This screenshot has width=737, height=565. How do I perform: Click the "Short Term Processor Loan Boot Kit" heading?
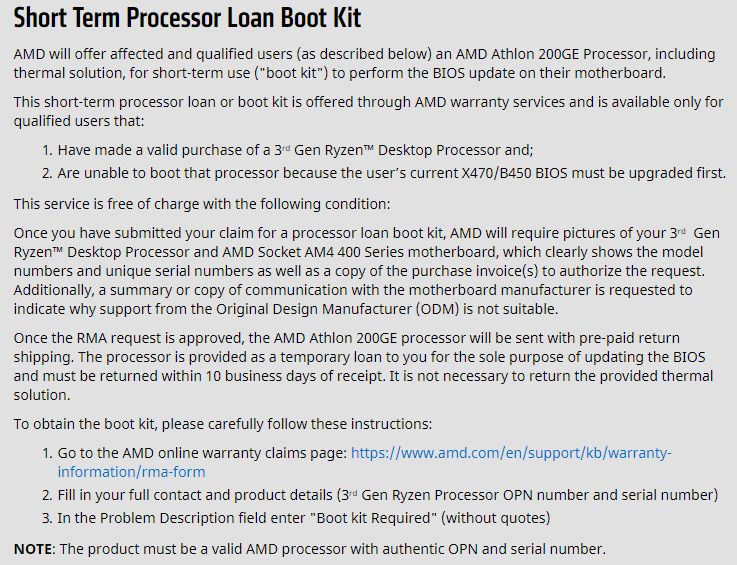point(187,18)
